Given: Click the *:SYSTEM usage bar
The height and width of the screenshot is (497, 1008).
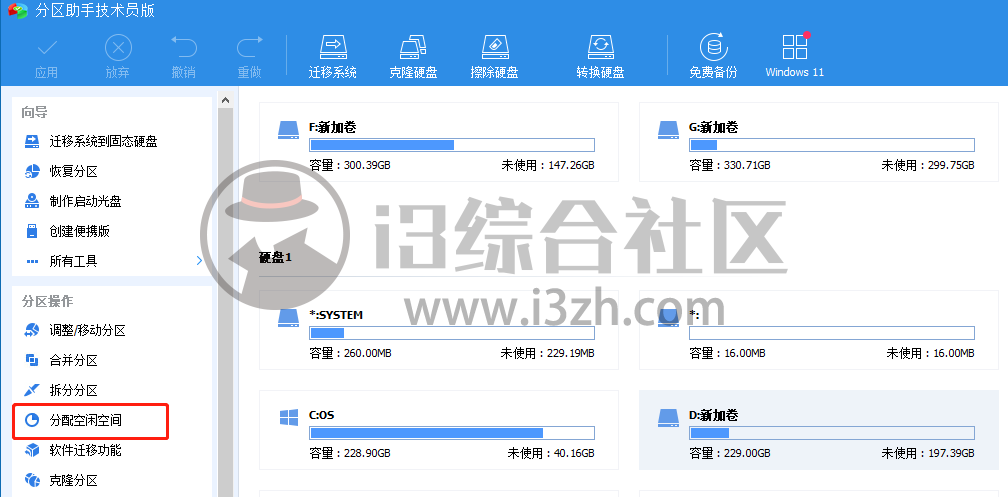Looking at the screenshot, I should (x=452, y=333).
